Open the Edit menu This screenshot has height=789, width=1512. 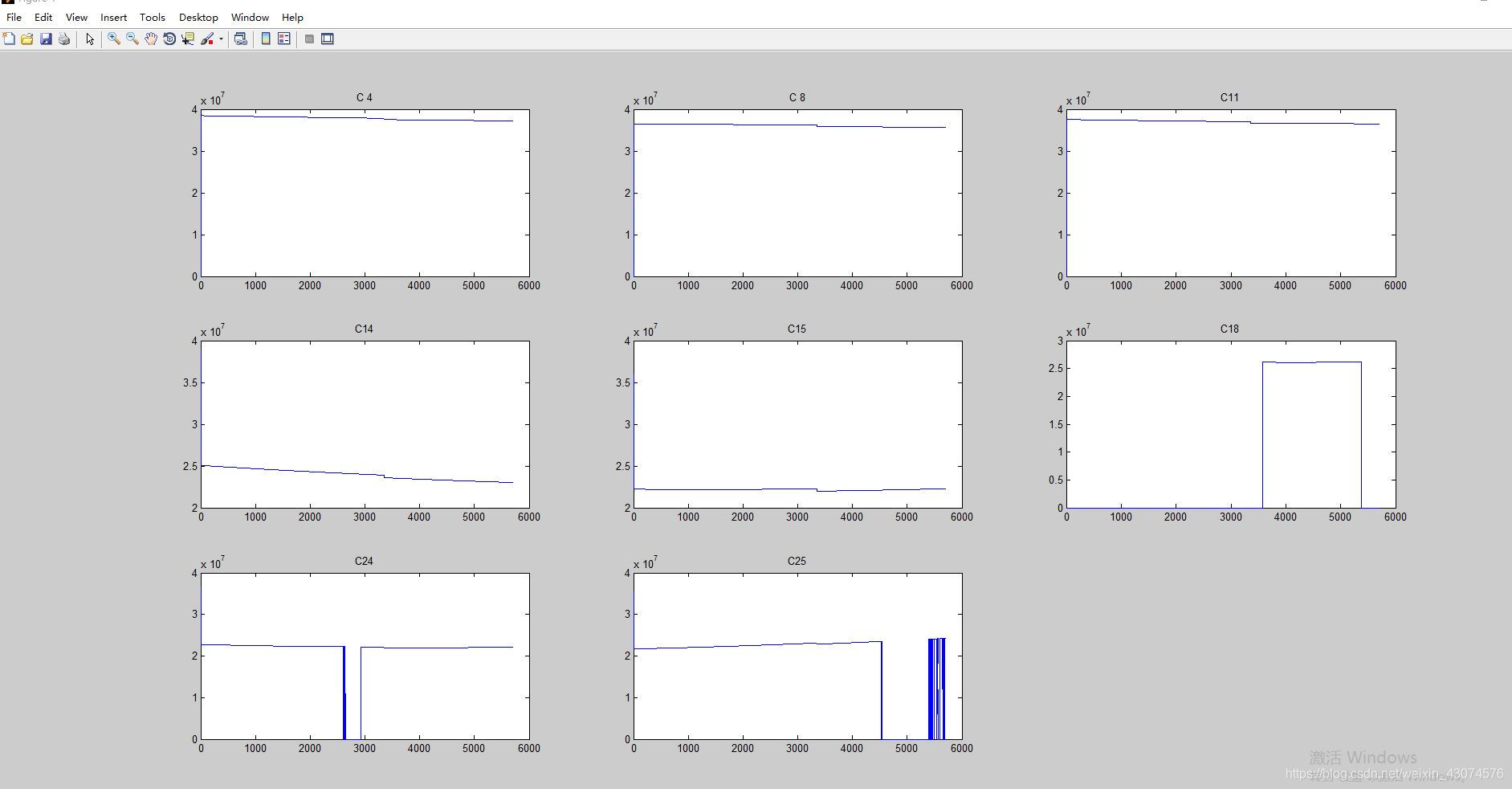pyautogui.click(x=43, y=17)
